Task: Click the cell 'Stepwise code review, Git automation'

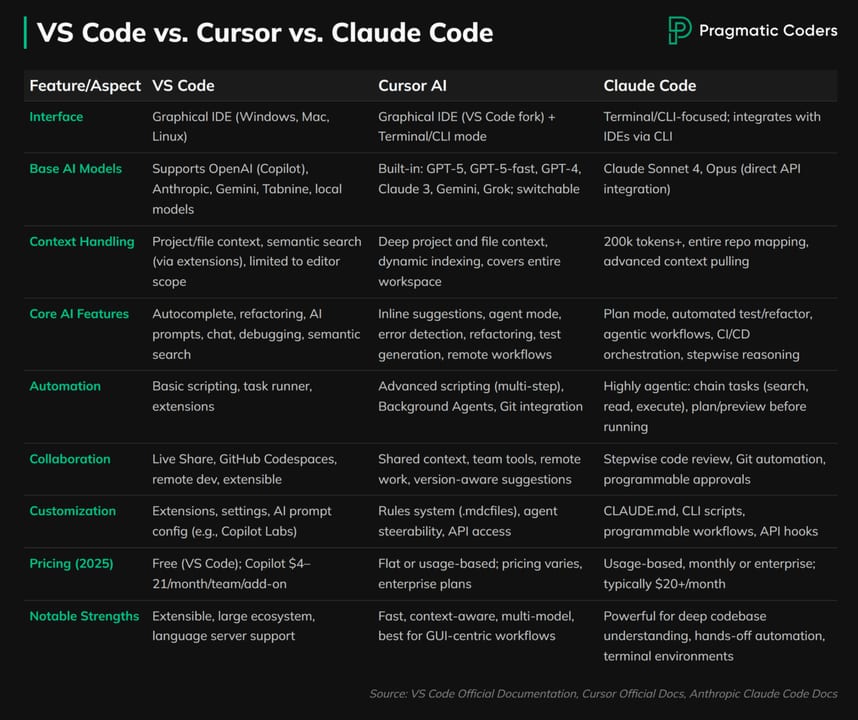Action: tap(715, 469)
